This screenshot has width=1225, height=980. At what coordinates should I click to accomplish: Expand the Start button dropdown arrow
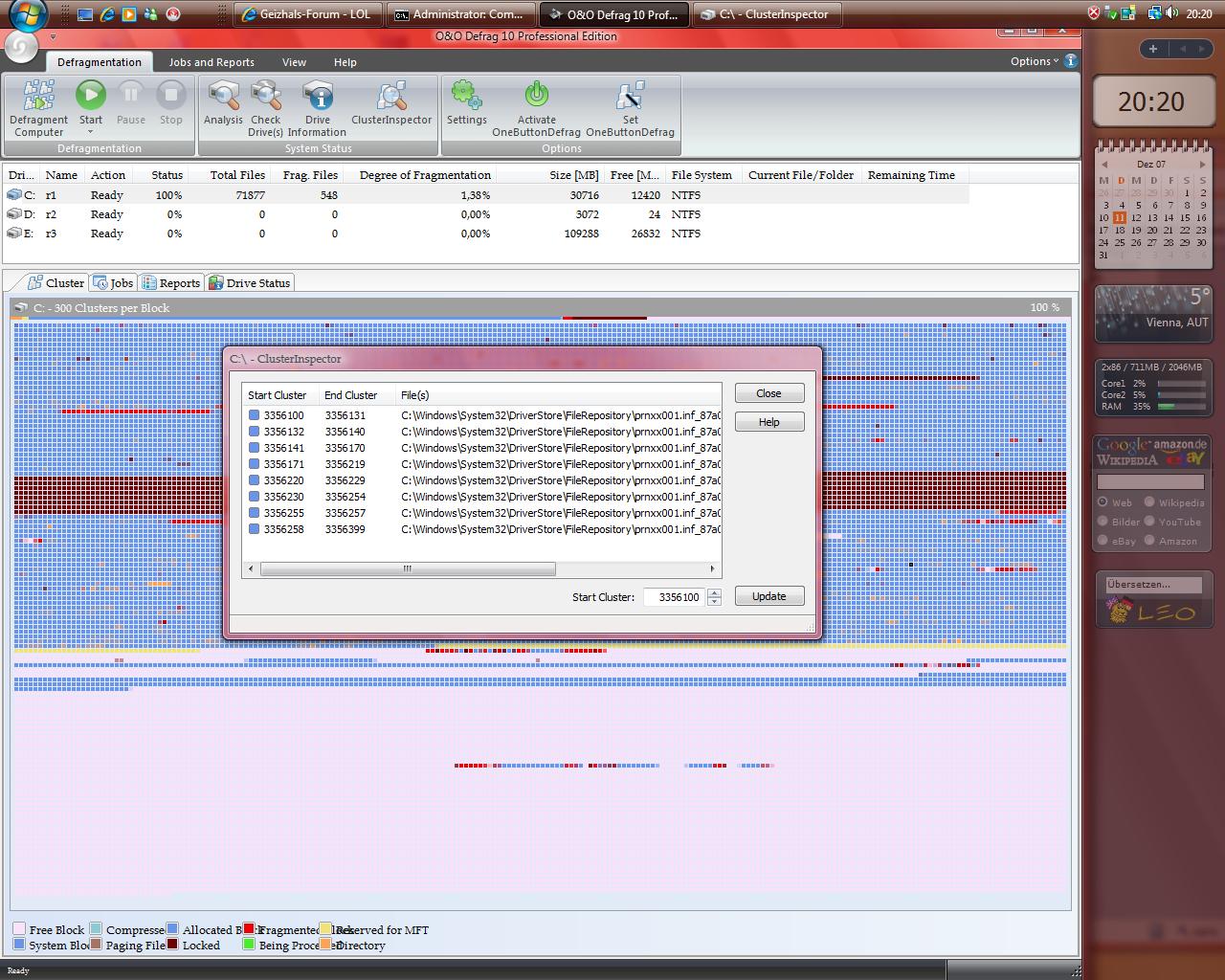click(91, 132)
